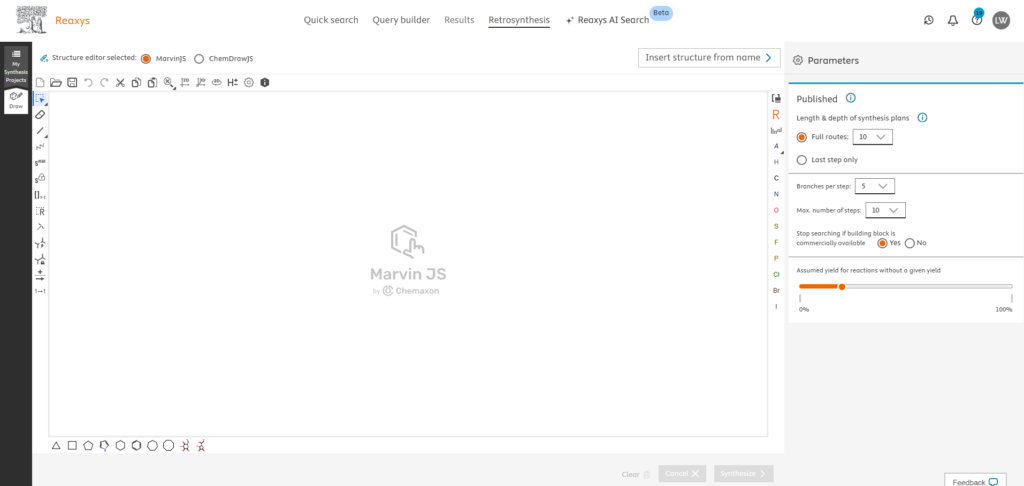Open Max. number of steps dropdown
This screenshot has width=1024, height=486.
(x=886, y=210)
